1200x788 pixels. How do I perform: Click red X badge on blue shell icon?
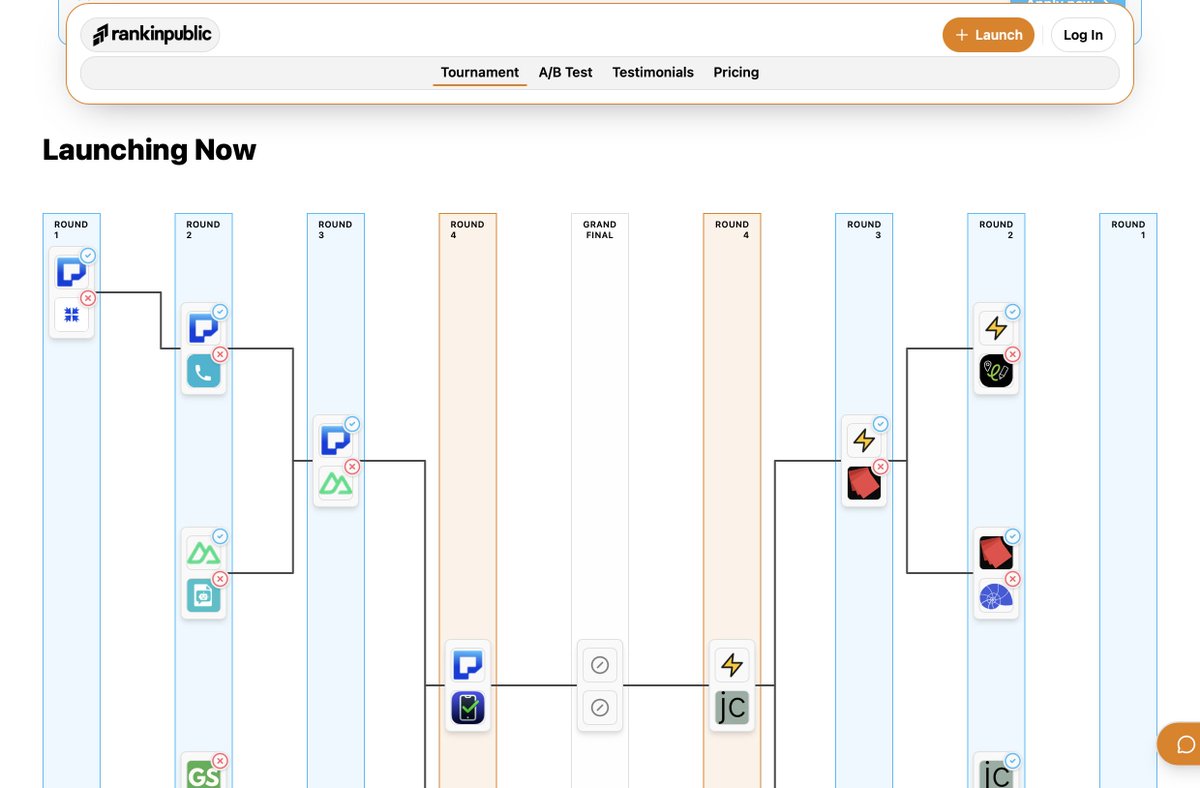tap(1012, 578)
